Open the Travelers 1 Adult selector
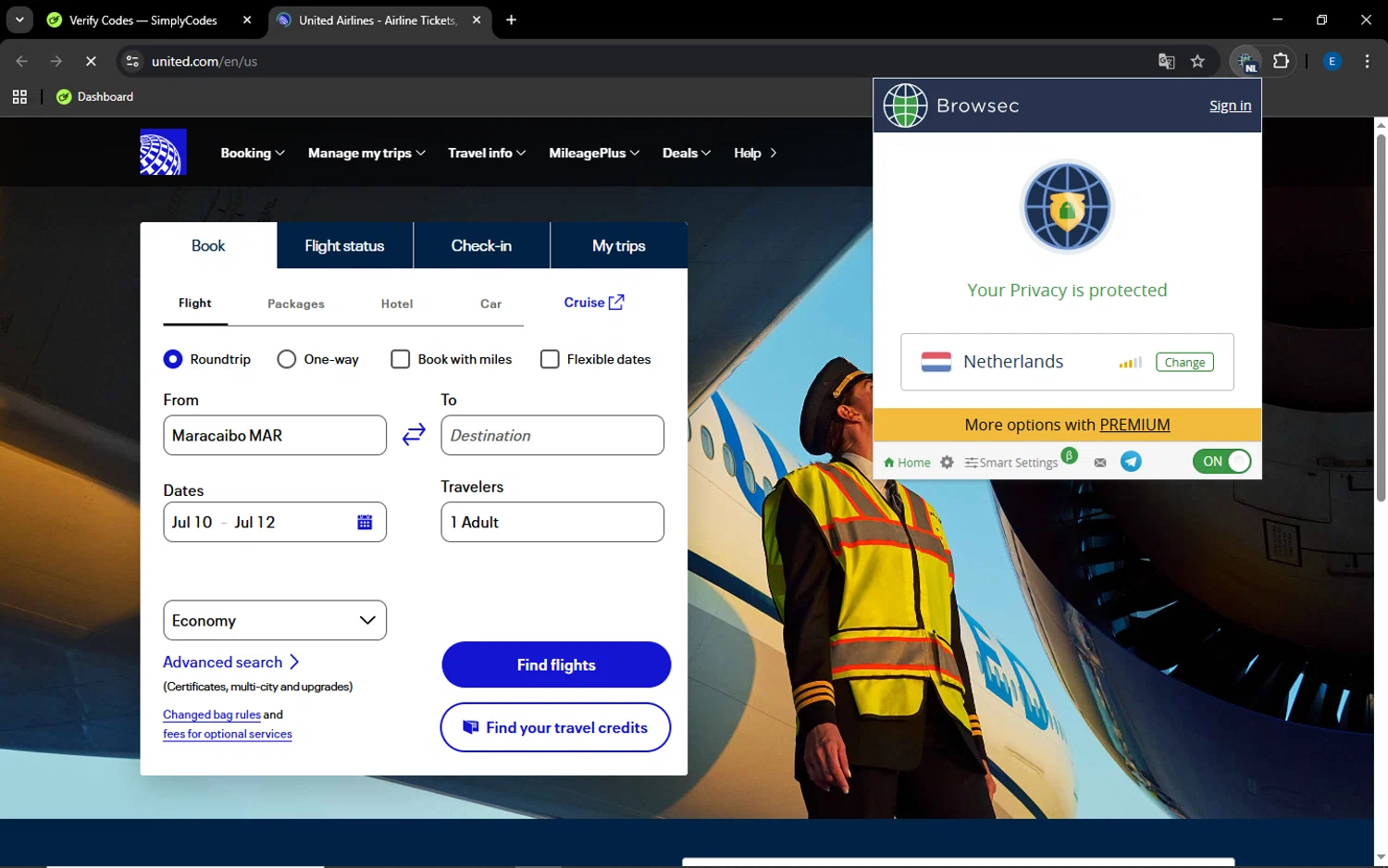The width and height of the screenshot is (1388, 868). click(x=552, y=522)
